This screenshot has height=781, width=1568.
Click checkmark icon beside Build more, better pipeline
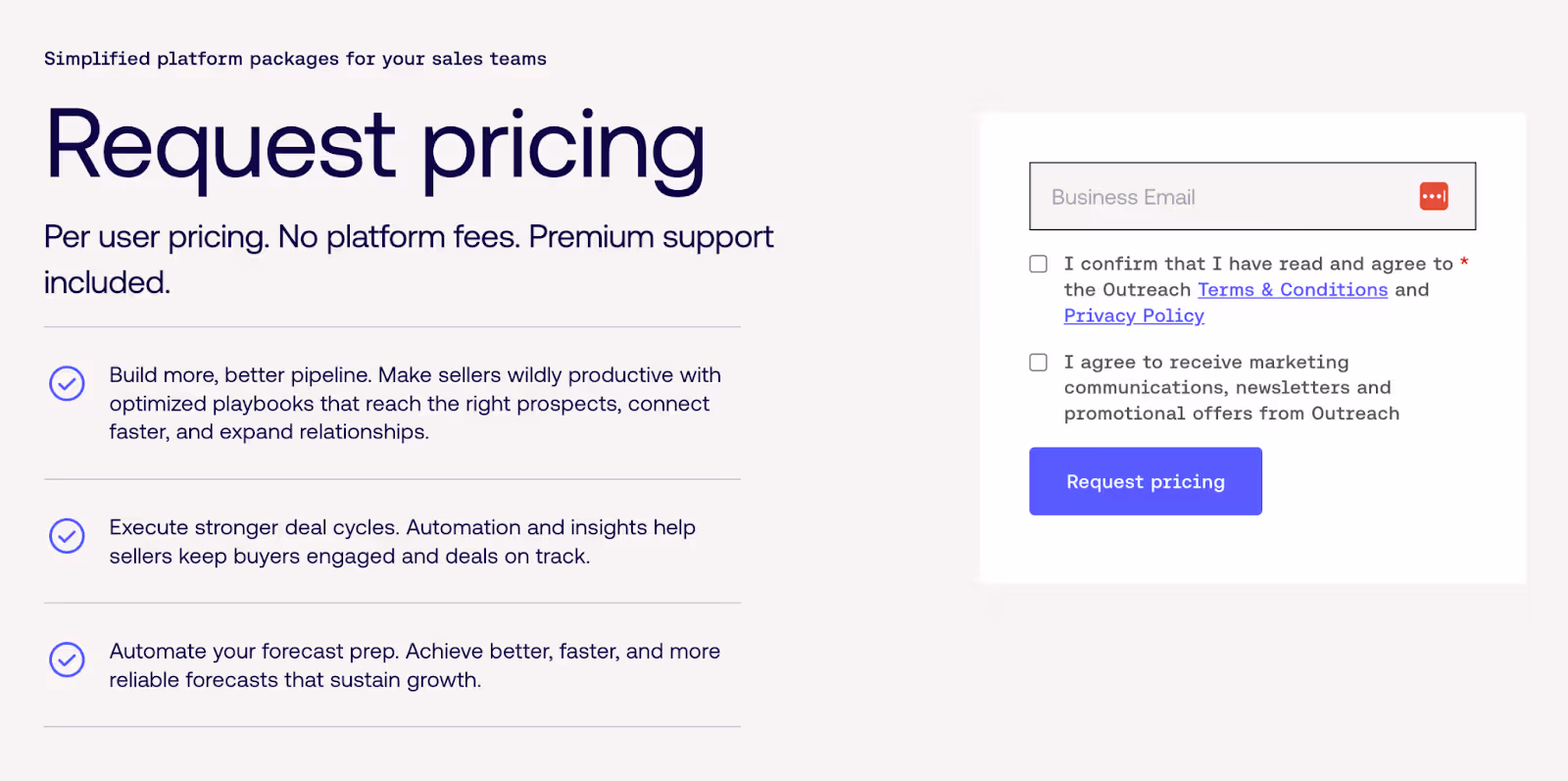[67, 383]
